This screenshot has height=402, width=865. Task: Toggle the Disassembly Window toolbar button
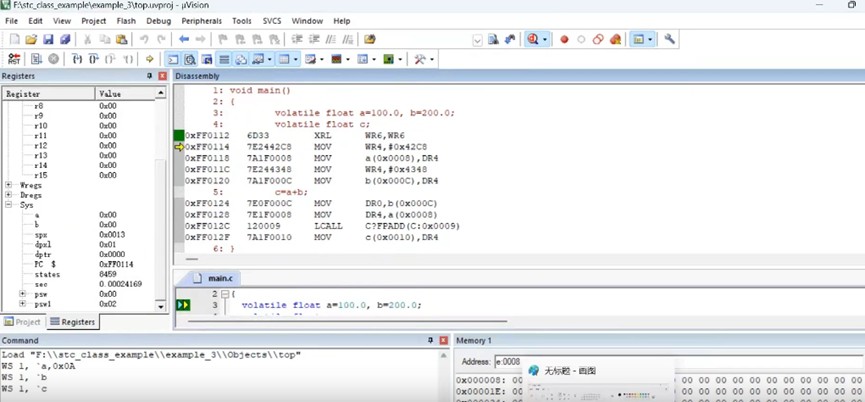190,59
